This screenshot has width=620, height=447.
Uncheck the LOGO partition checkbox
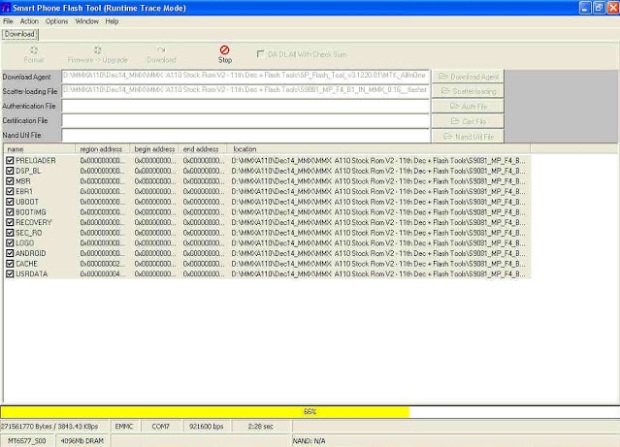pyautogui.click(x=10, y=243)
